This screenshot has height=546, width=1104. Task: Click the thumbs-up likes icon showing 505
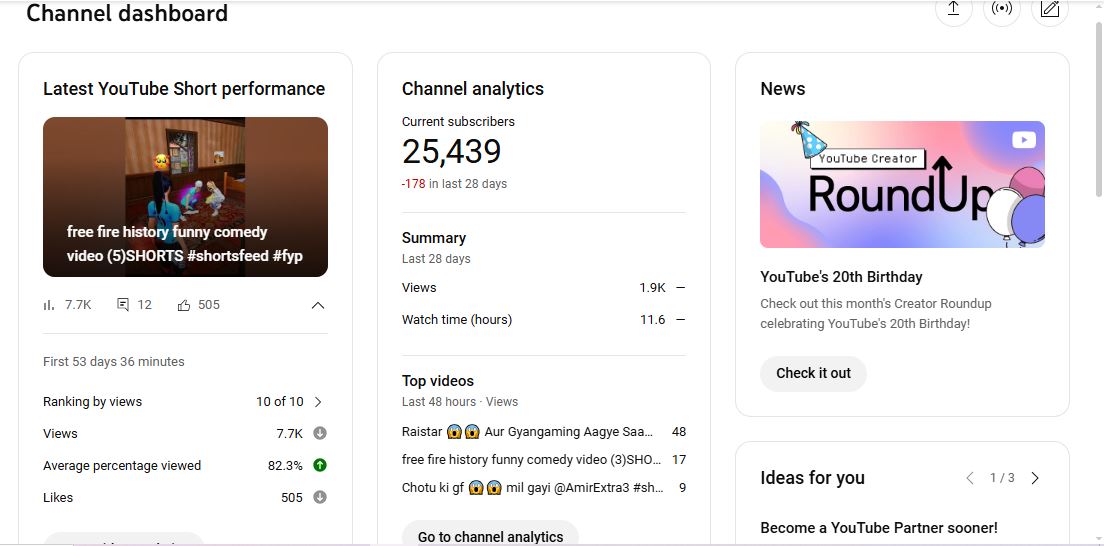[x=184, y=305]
